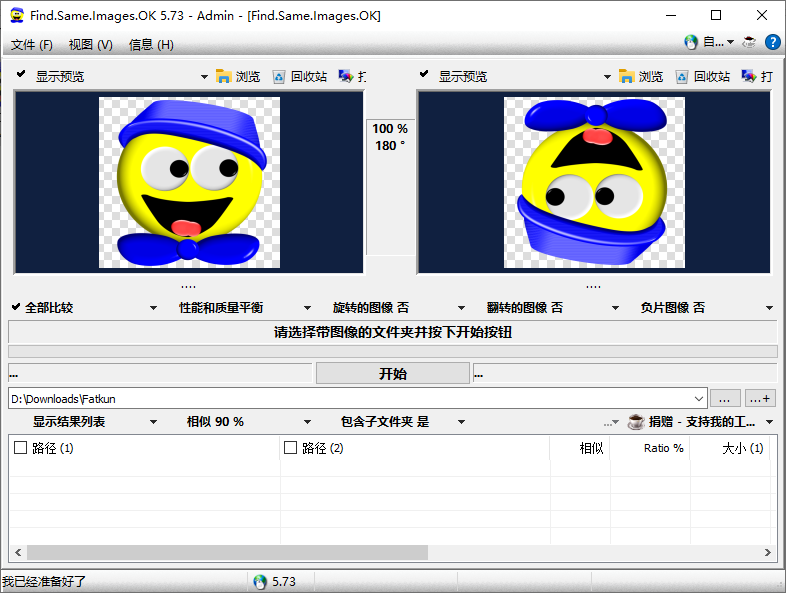
Task: Click the 100 % similarity value
Action: 390,129
